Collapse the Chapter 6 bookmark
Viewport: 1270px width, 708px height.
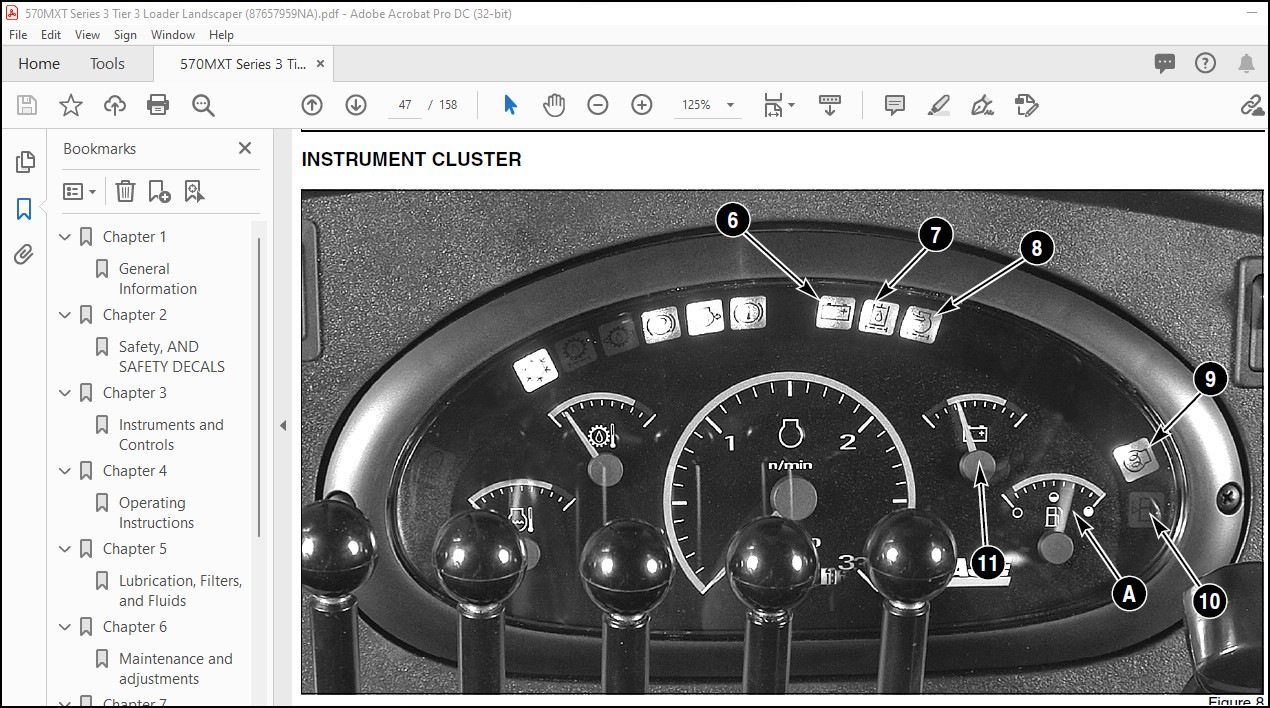[65, 627]
